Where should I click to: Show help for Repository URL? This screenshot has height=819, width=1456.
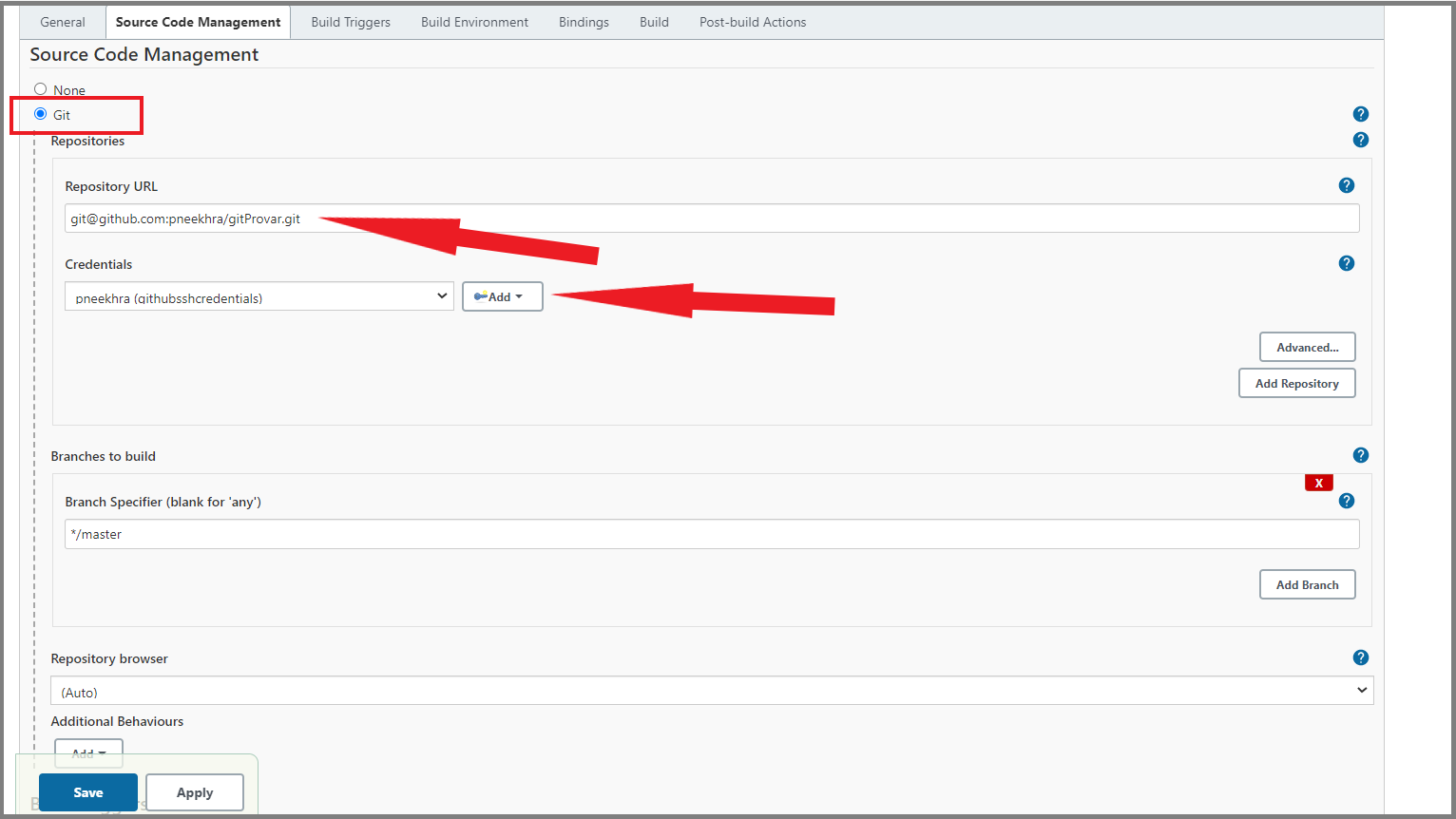click(x=1347, y=185)
